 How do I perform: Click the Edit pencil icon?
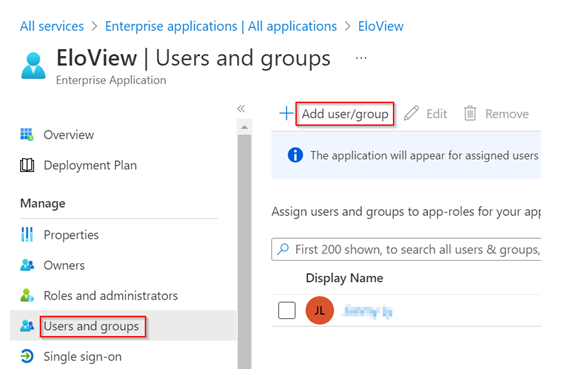pyautogui.click(x=411, y=113)
